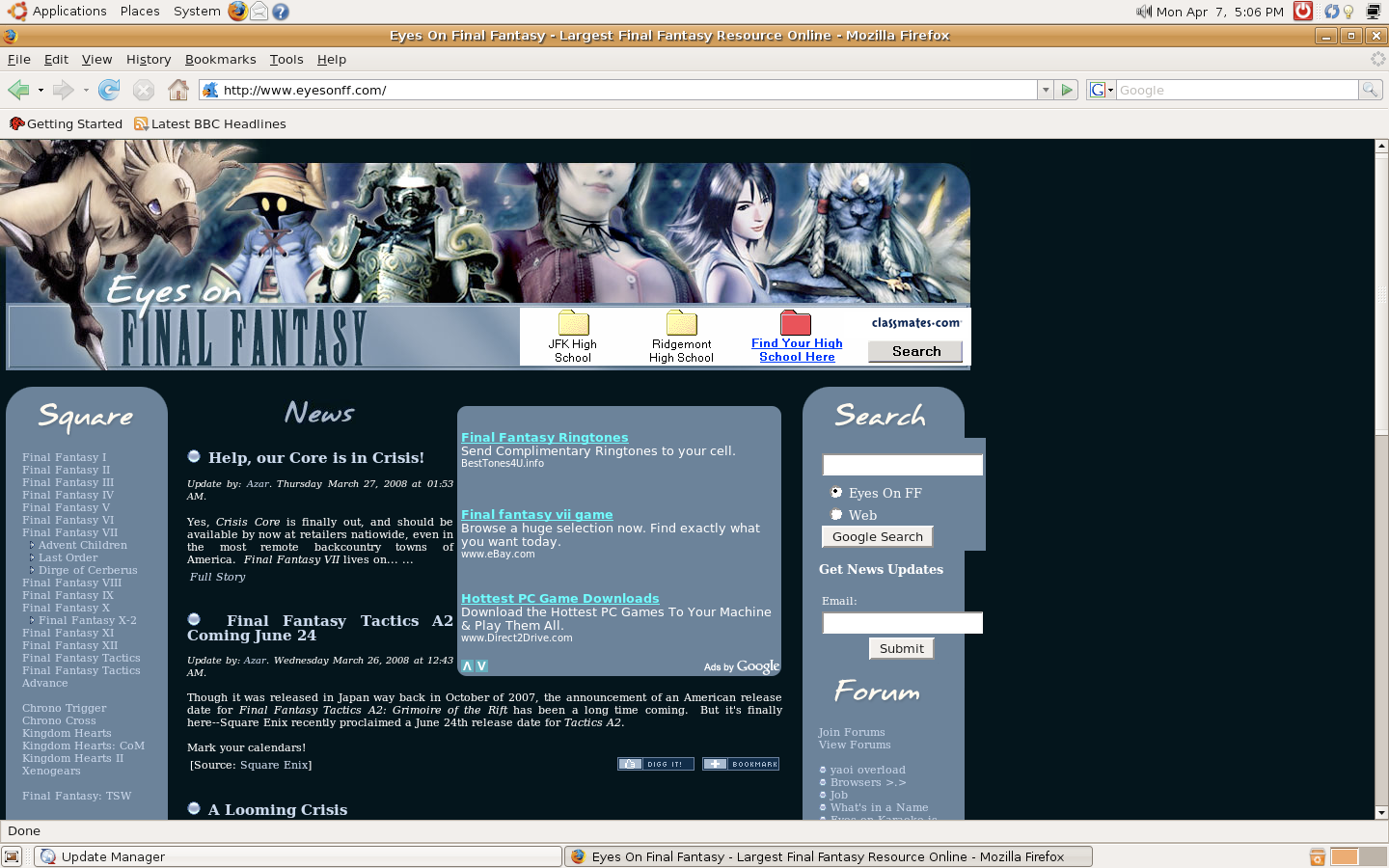Click the magnifier icon in the Google search box
This screenshot has height=868, width=1389.
(1370, 90)
